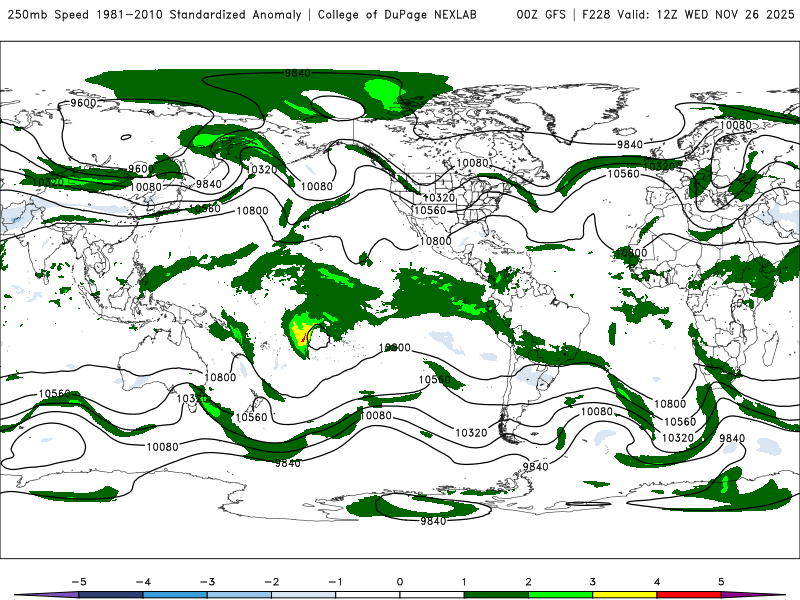Screen dimensions: 800x600
Task: Click the '10800' contour label over West Africa
Action: coord(631,253)
